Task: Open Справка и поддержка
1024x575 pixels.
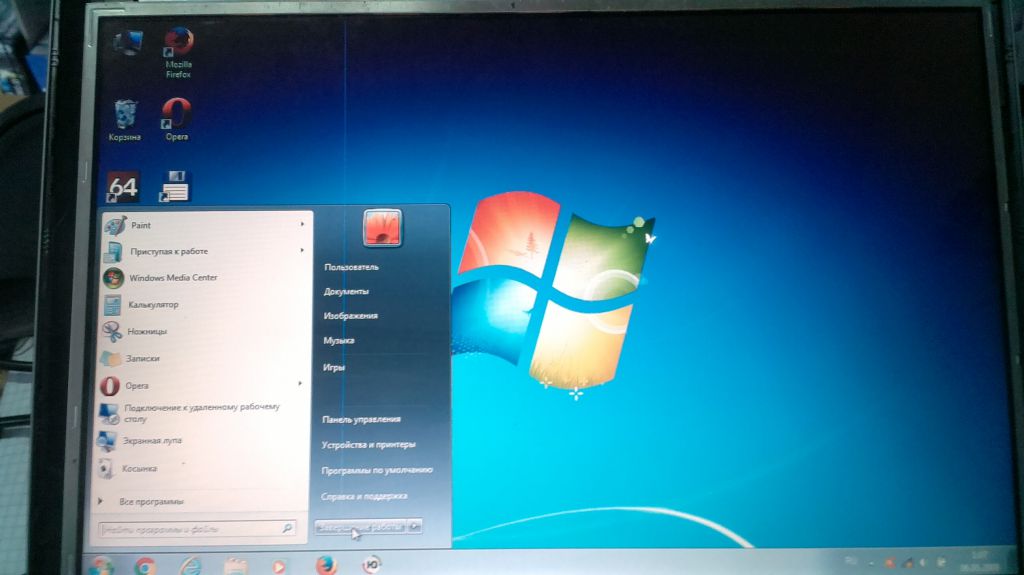Action: (364, 497)
